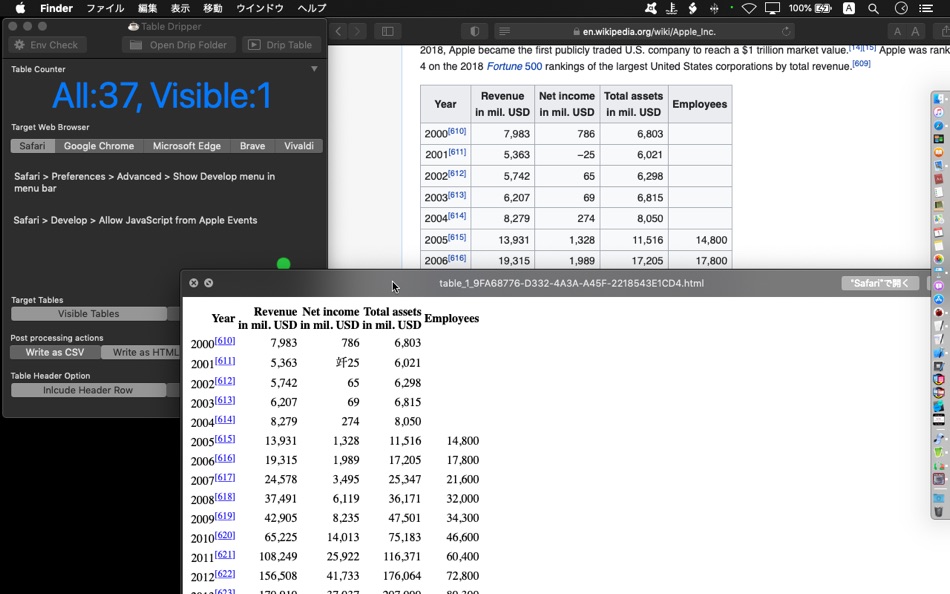The width and height of the screenshot is (950, 594).
Task: Open Spotlight search icon
Action: coord(873,8)
